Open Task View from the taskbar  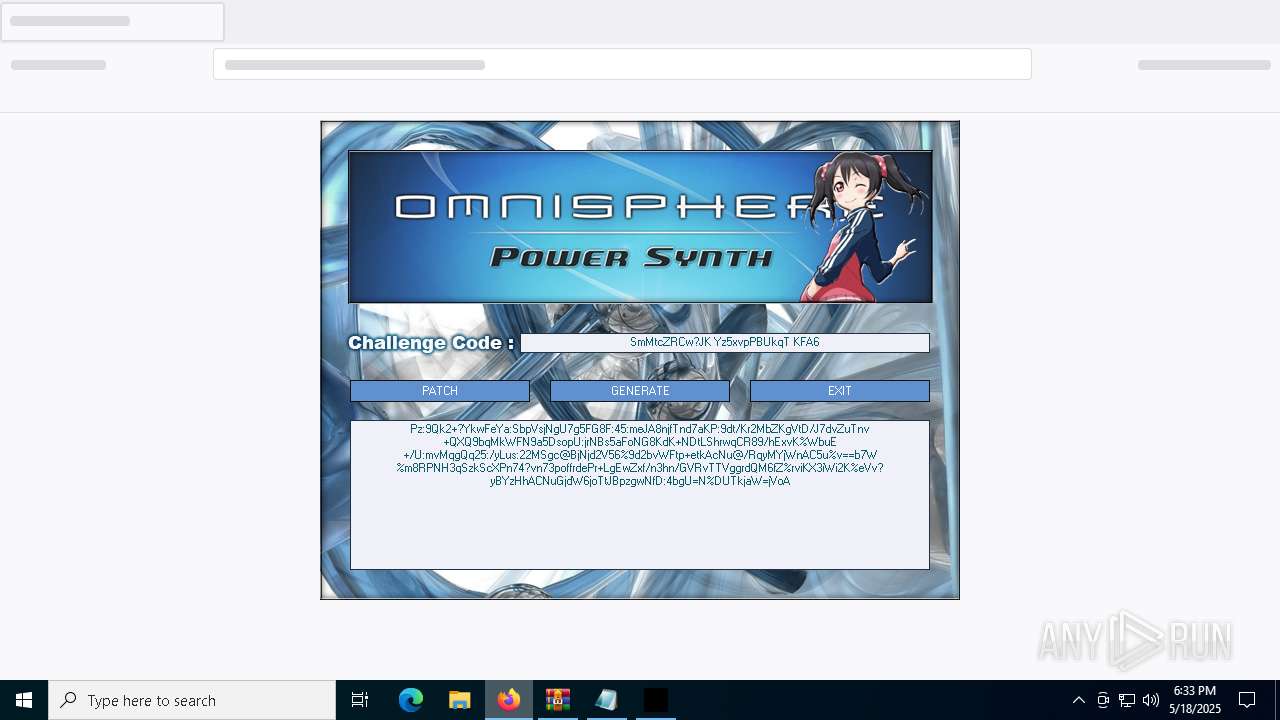point(360,700)
